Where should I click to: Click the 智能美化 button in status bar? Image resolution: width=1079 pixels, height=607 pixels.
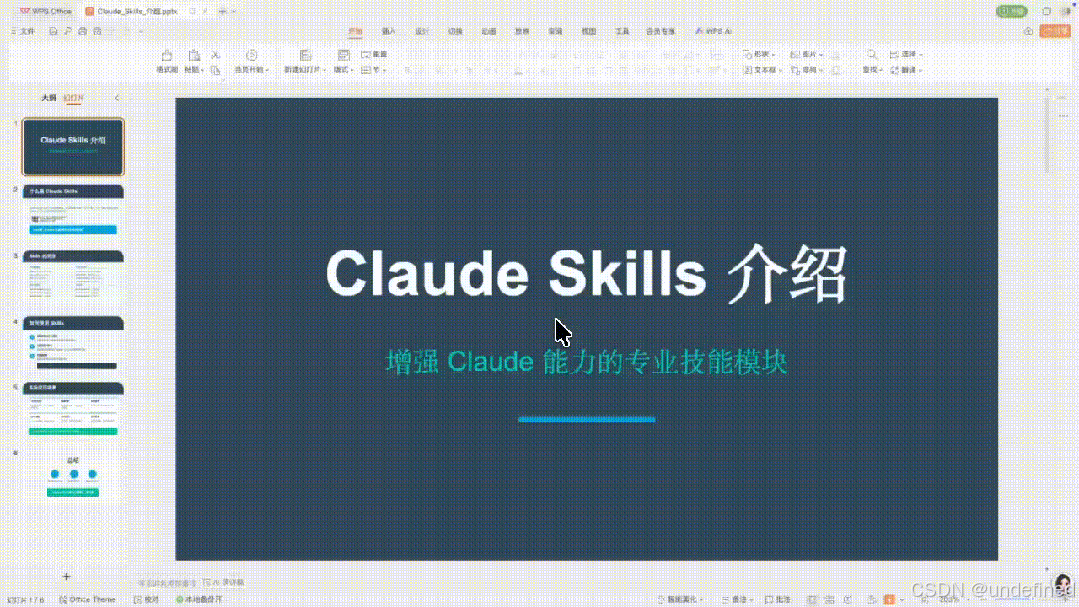coord(681,599)
